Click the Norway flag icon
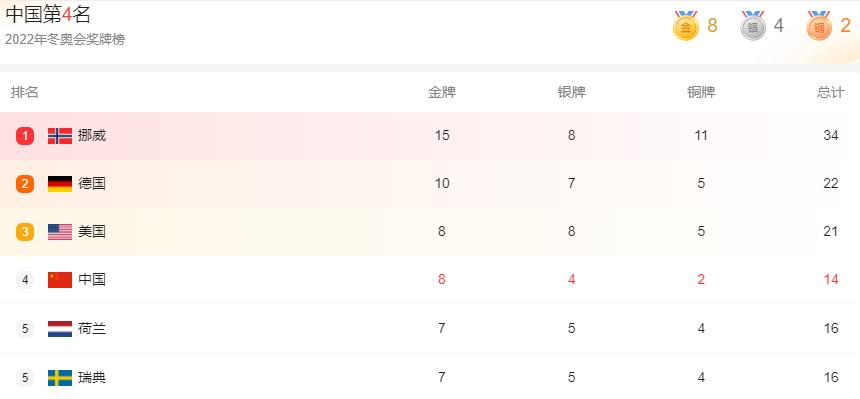The height and width of the screenshot is (399, 860). [x=60, y=136]
